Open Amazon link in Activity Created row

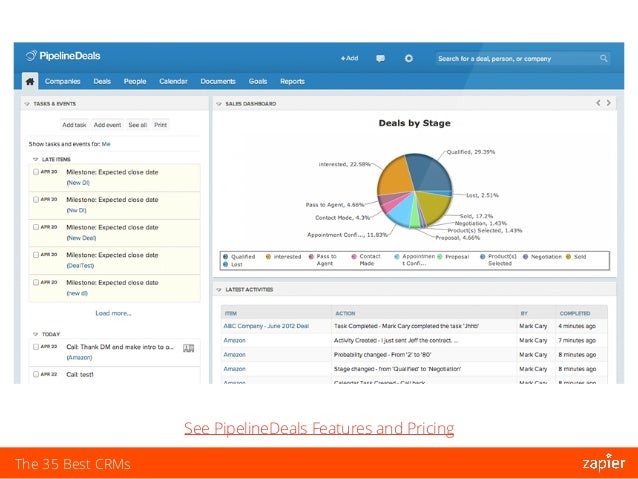234,340
